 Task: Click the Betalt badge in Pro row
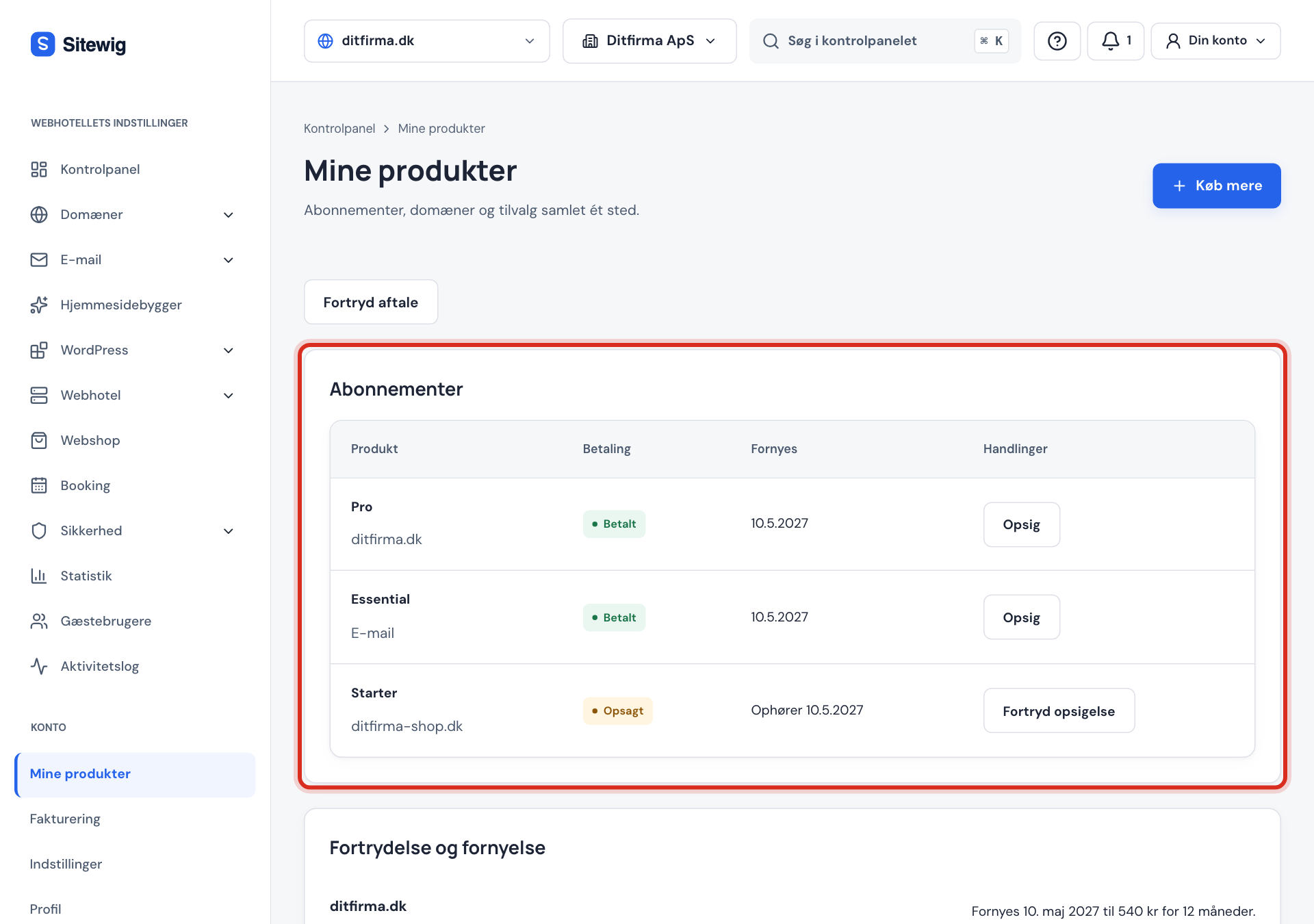(614, 524)
